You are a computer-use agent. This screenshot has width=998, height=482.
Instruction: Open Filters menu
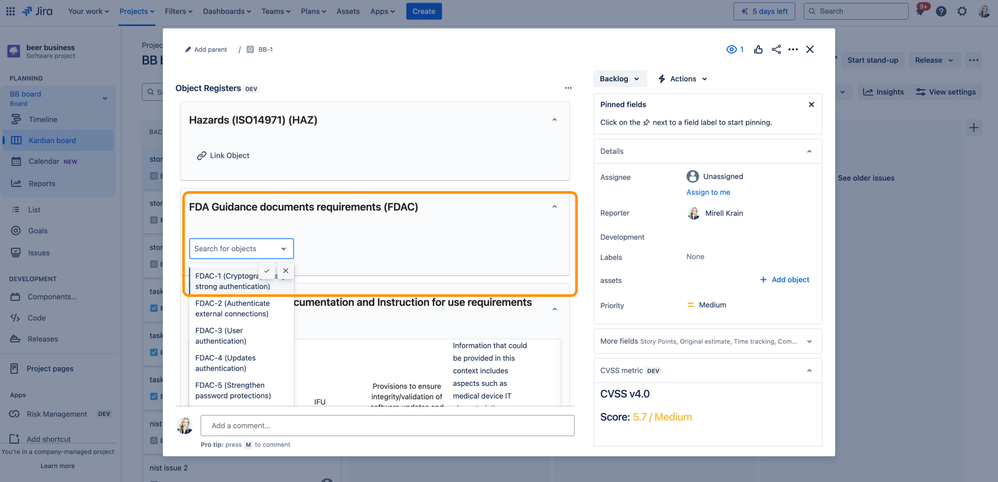point(180,11)
